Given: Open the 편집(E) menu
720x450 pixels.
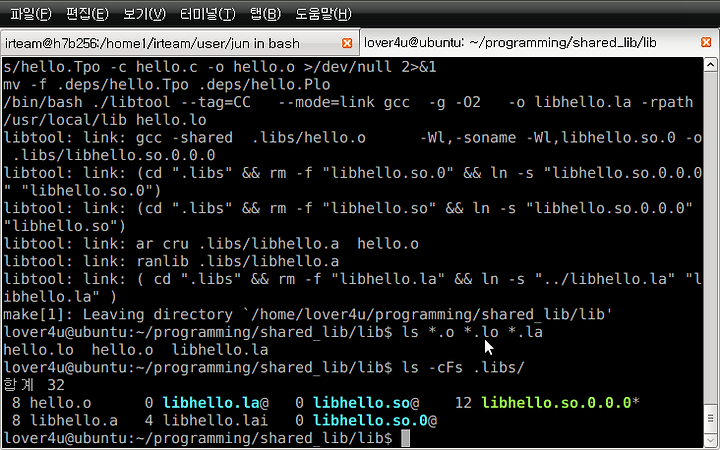Looking at the screenshot, I should (x=87, y=14).
